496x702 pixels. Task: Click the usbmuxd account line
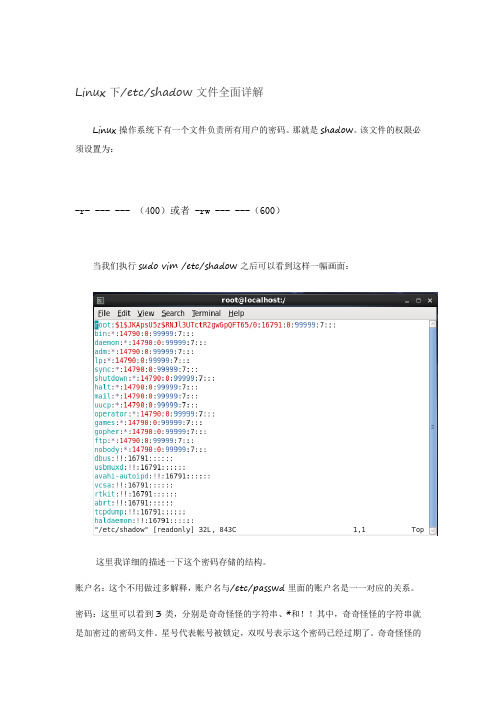pyautogui.click(x=140, y=467)
